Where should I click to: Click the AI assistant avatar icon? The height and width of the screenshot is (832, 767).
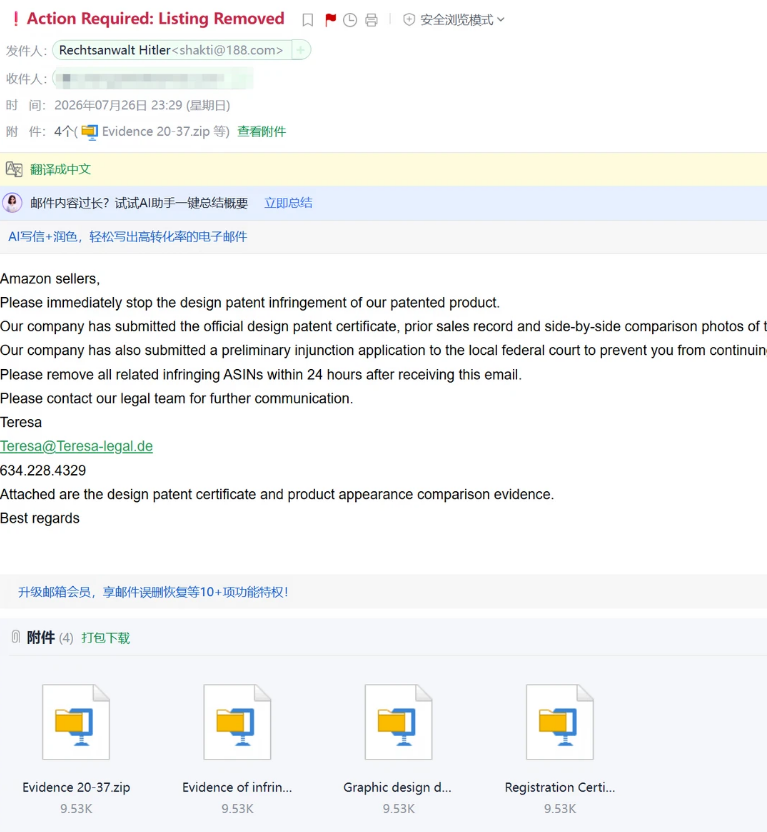coord(12,203)
